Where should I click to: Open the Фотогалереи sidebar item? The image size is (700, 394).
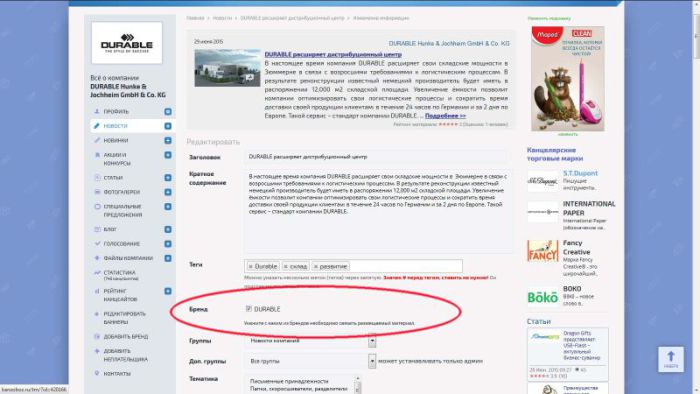[121, 192]
